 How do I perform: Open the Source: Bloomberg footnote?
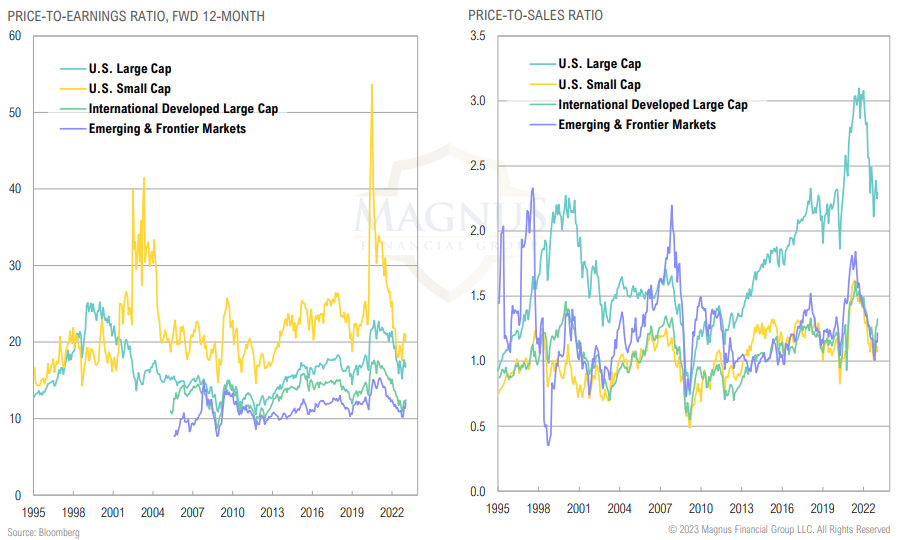coord(43,532)
